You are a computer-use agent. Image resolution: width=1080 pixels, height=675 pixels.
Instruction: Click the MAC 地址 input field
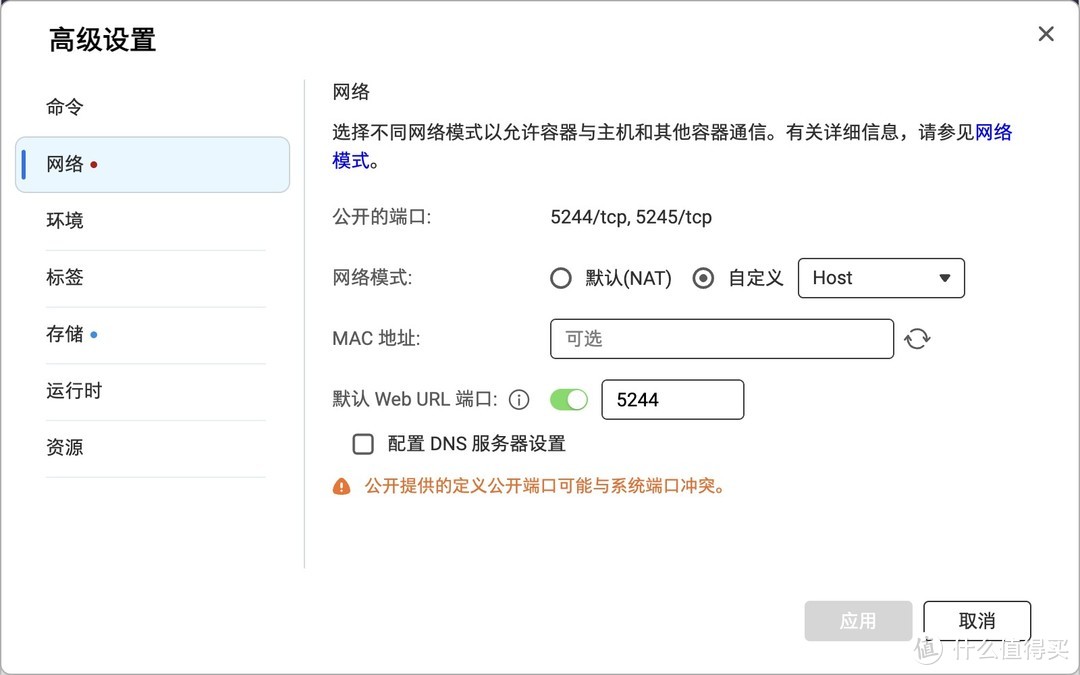click(721, 339)
